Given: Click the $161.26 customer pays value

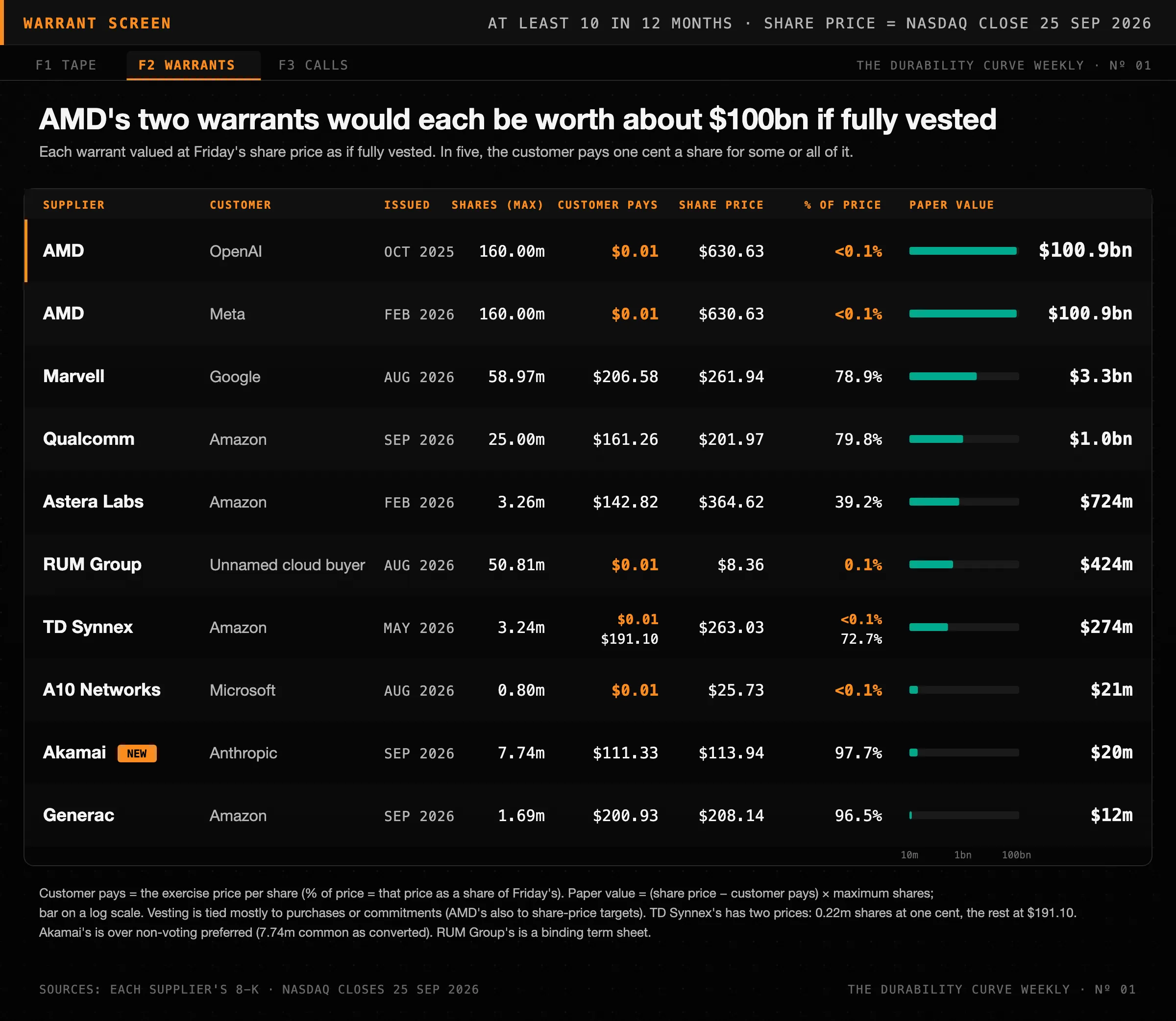Looking at the screenshot, I should pos(626,439).
